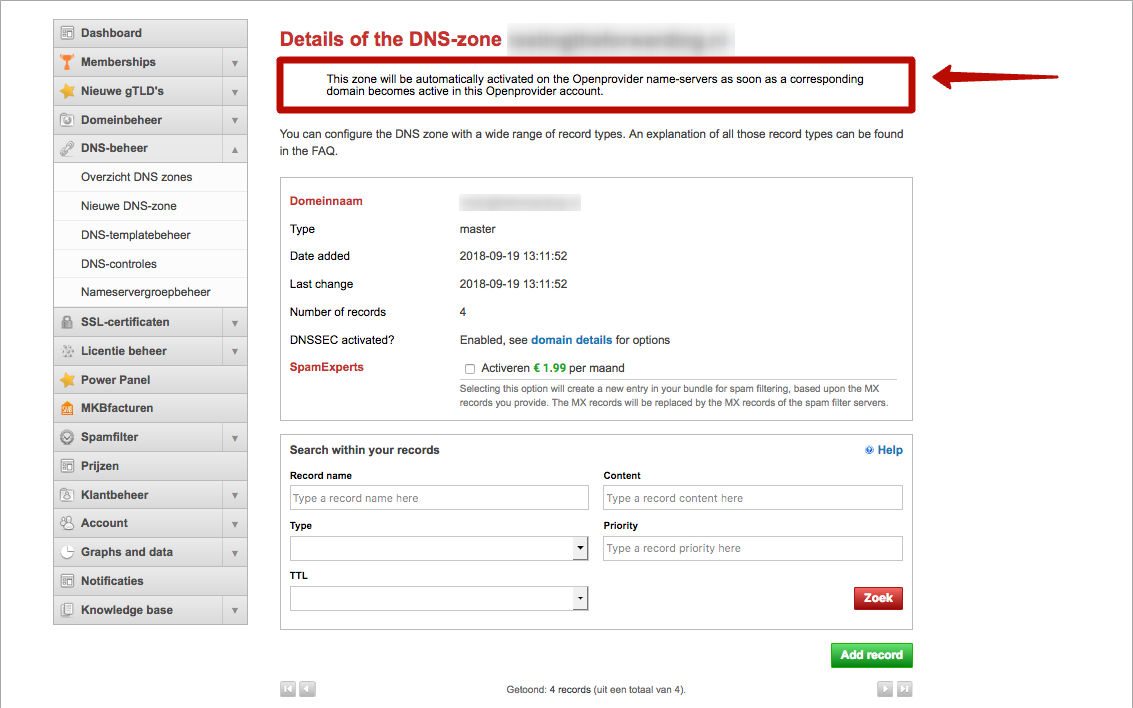The width and height of the screenshot is (1133, 708).
Task: Click the green Add record button
Action: click(x=871, y=655)
